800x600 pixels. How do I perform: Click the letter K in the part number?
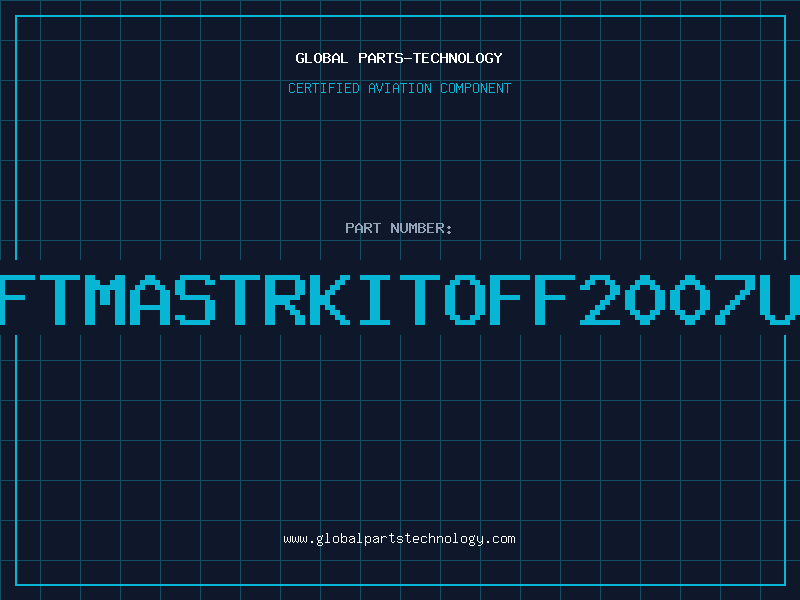[330, 299]
